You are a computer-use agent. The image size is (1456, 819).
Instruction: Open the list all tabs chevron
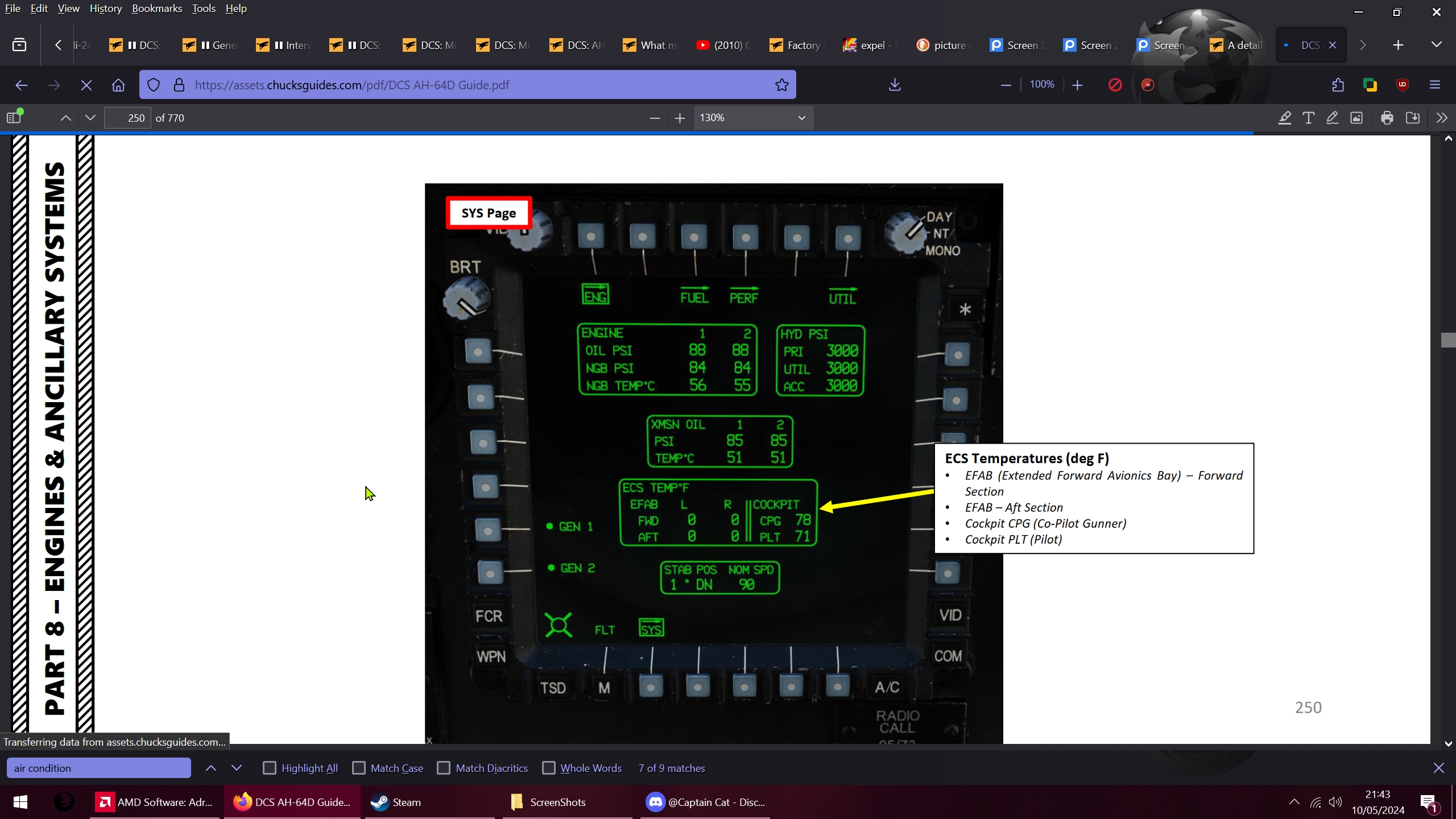tap(1436, 45)
